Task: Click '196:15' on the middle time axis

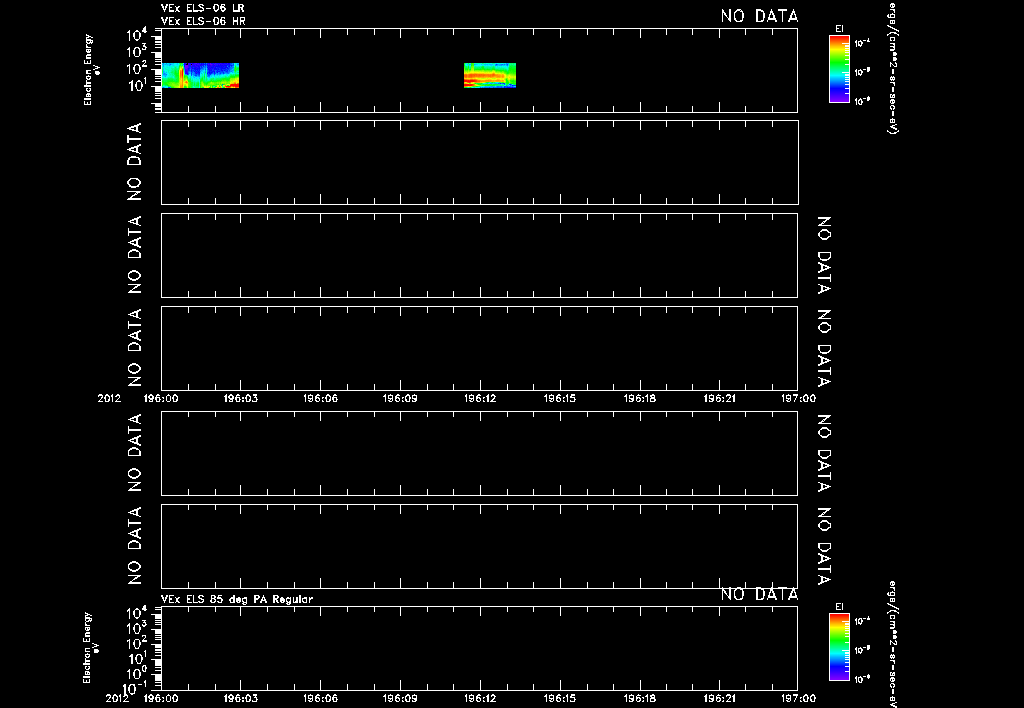Action: point(560,398)
